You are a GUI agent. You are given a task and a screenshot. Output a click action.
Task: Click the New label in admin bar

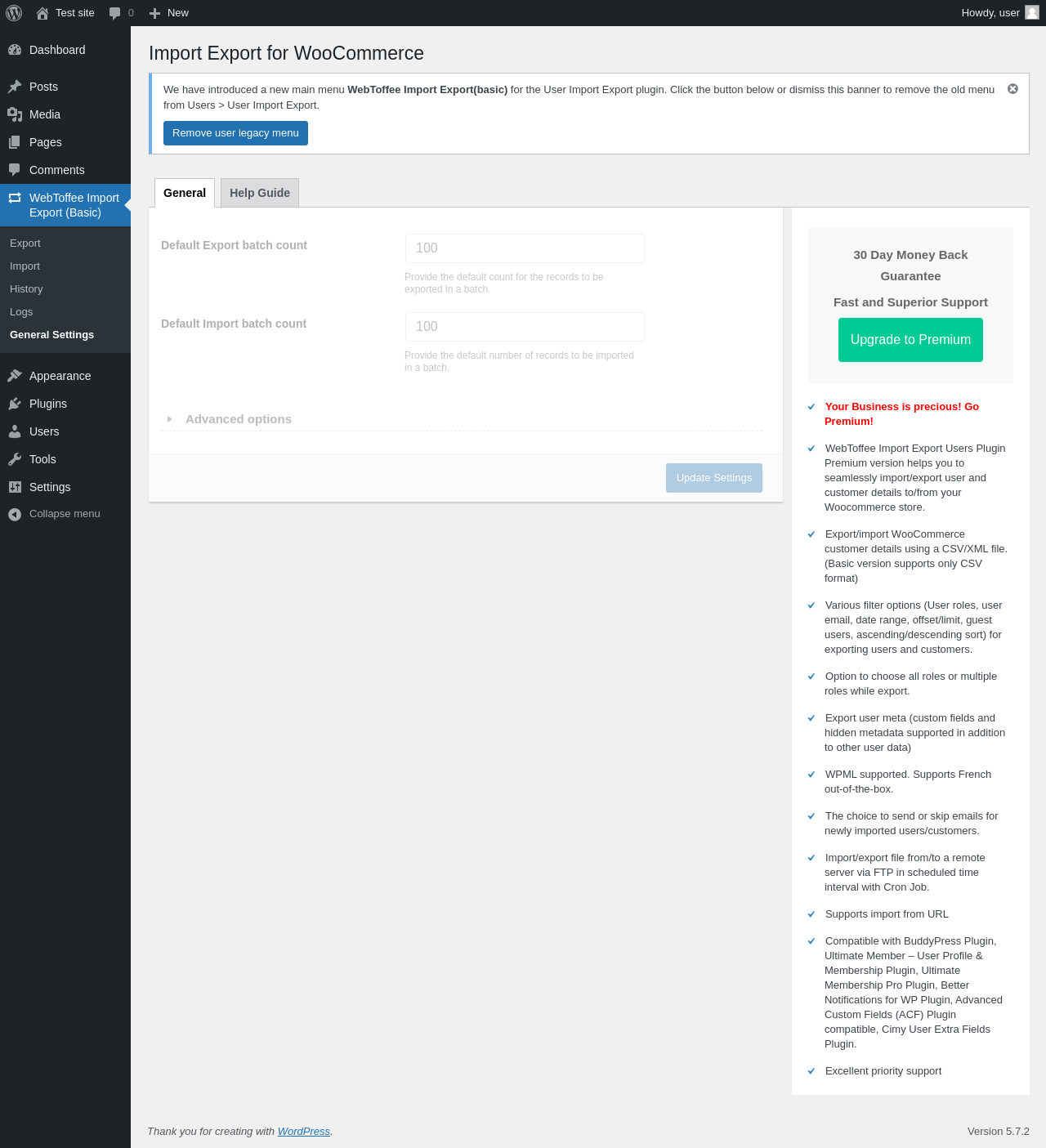point(178,13)
